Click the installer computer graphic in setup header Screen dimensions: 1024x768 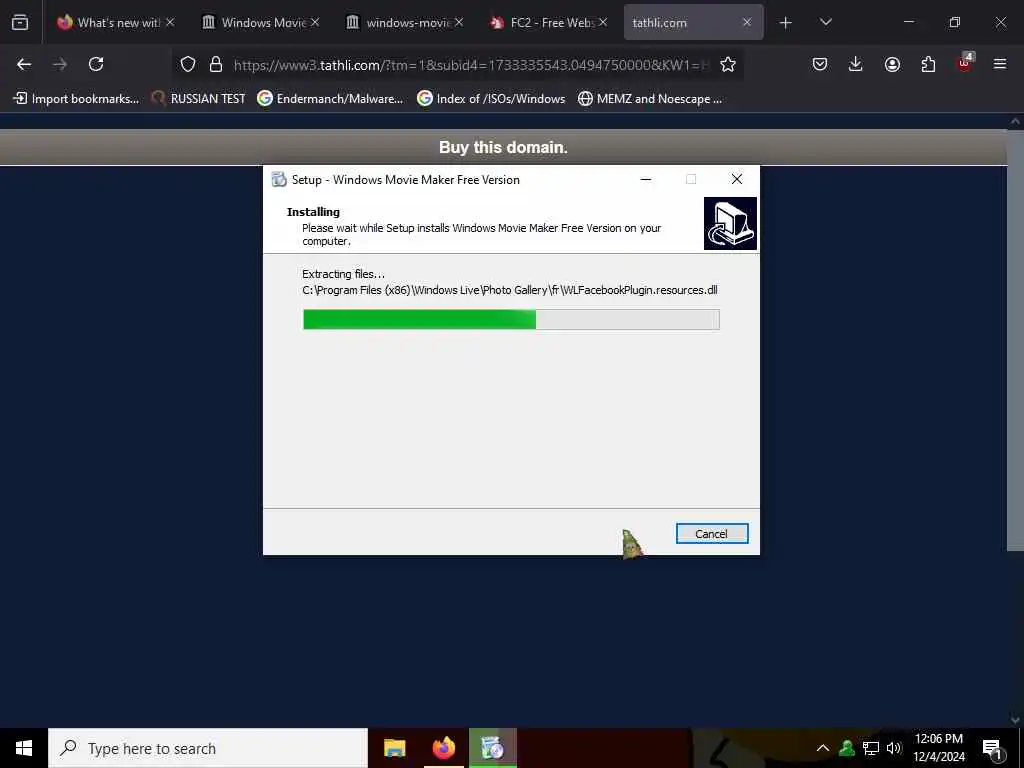[x=730, y=223]
